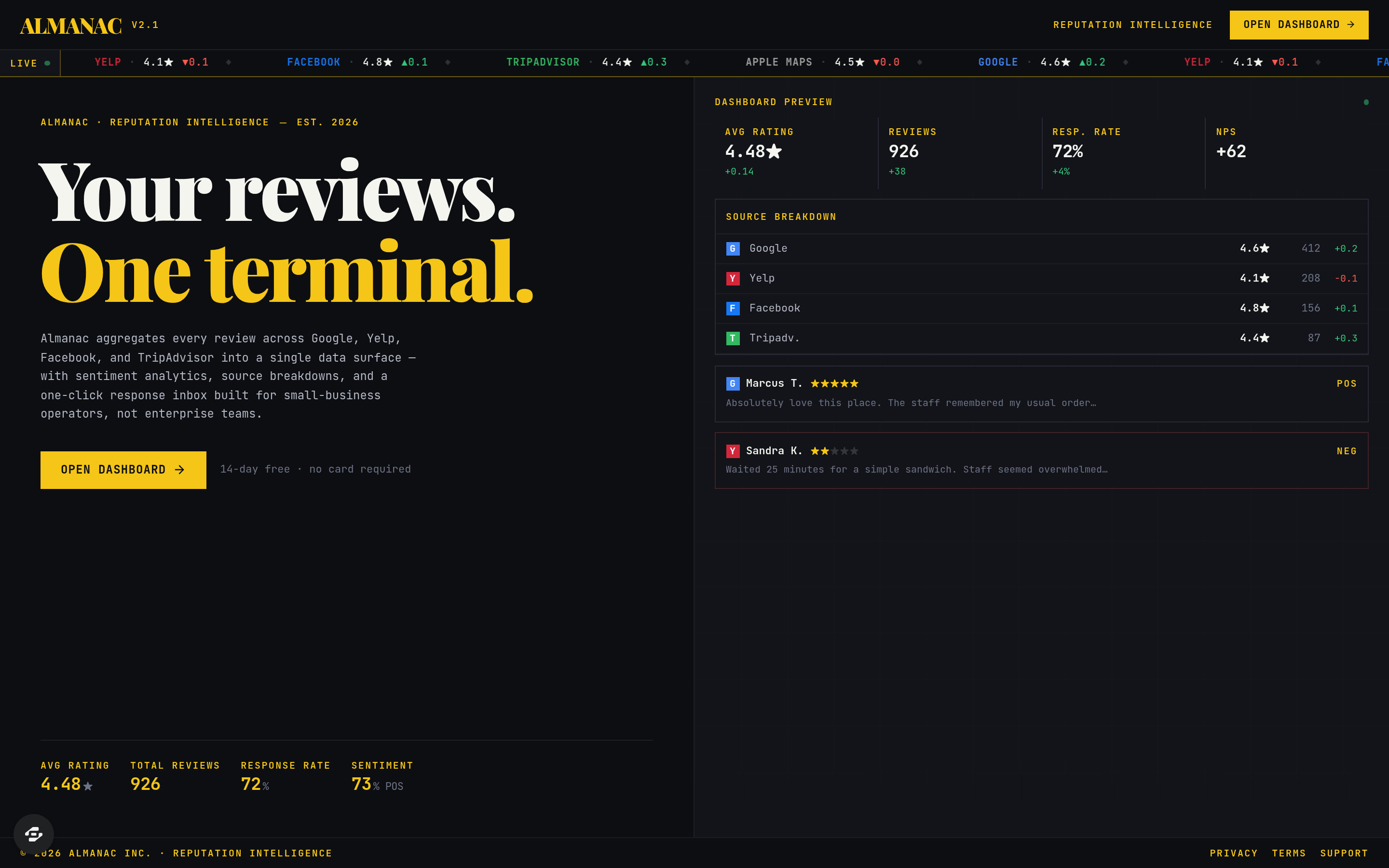Open the Support footer link
Screen dimensions: 1389x868
tap(1344, 854)
